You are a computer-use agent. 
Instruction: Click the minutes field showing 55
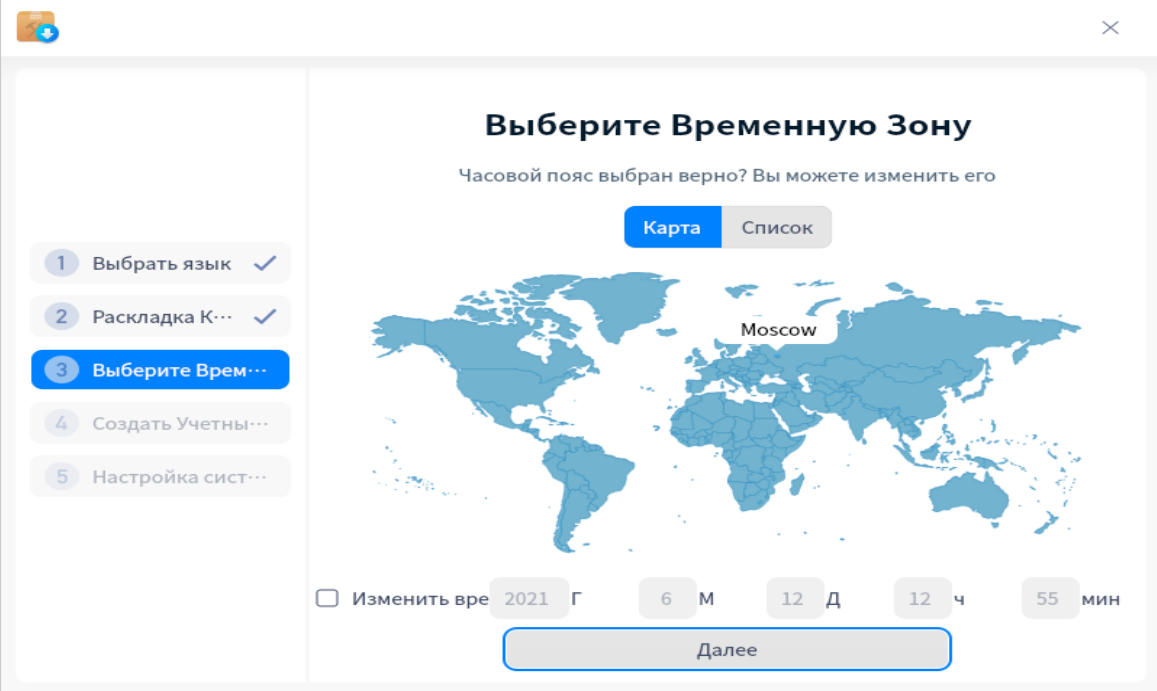click(x=1049, y=599)
